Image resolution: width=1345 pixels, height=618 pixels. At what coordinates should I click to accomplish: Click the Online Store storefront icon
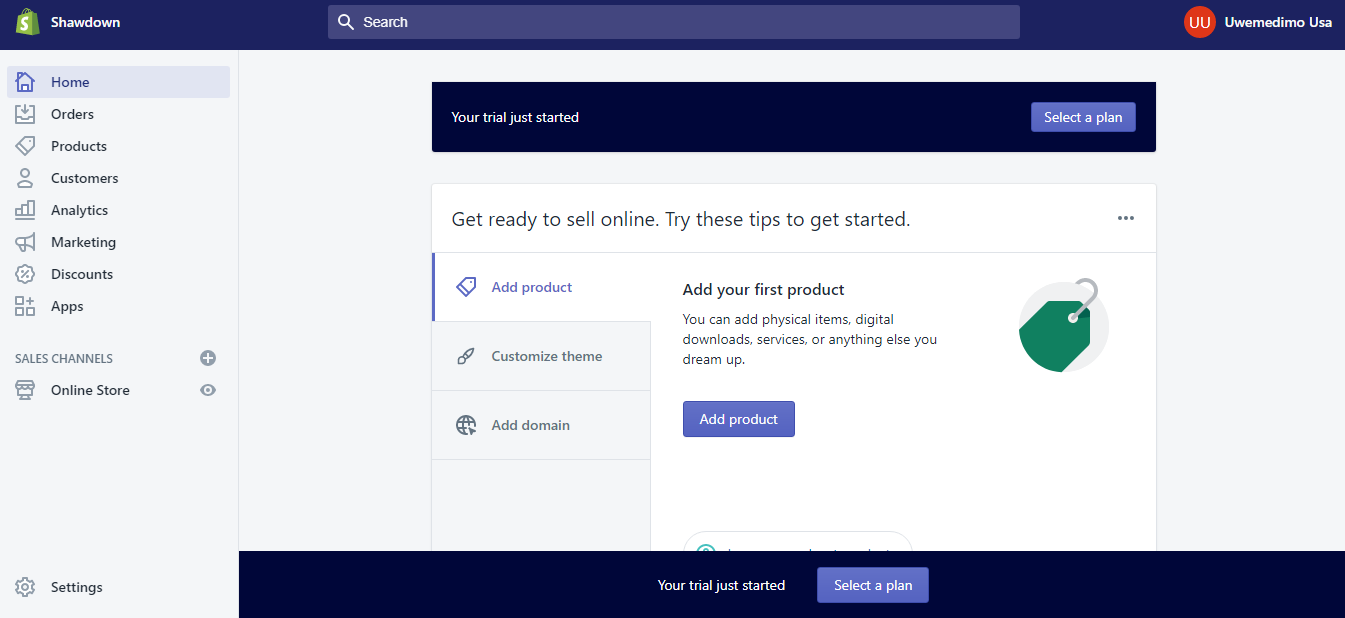point(25,390)
